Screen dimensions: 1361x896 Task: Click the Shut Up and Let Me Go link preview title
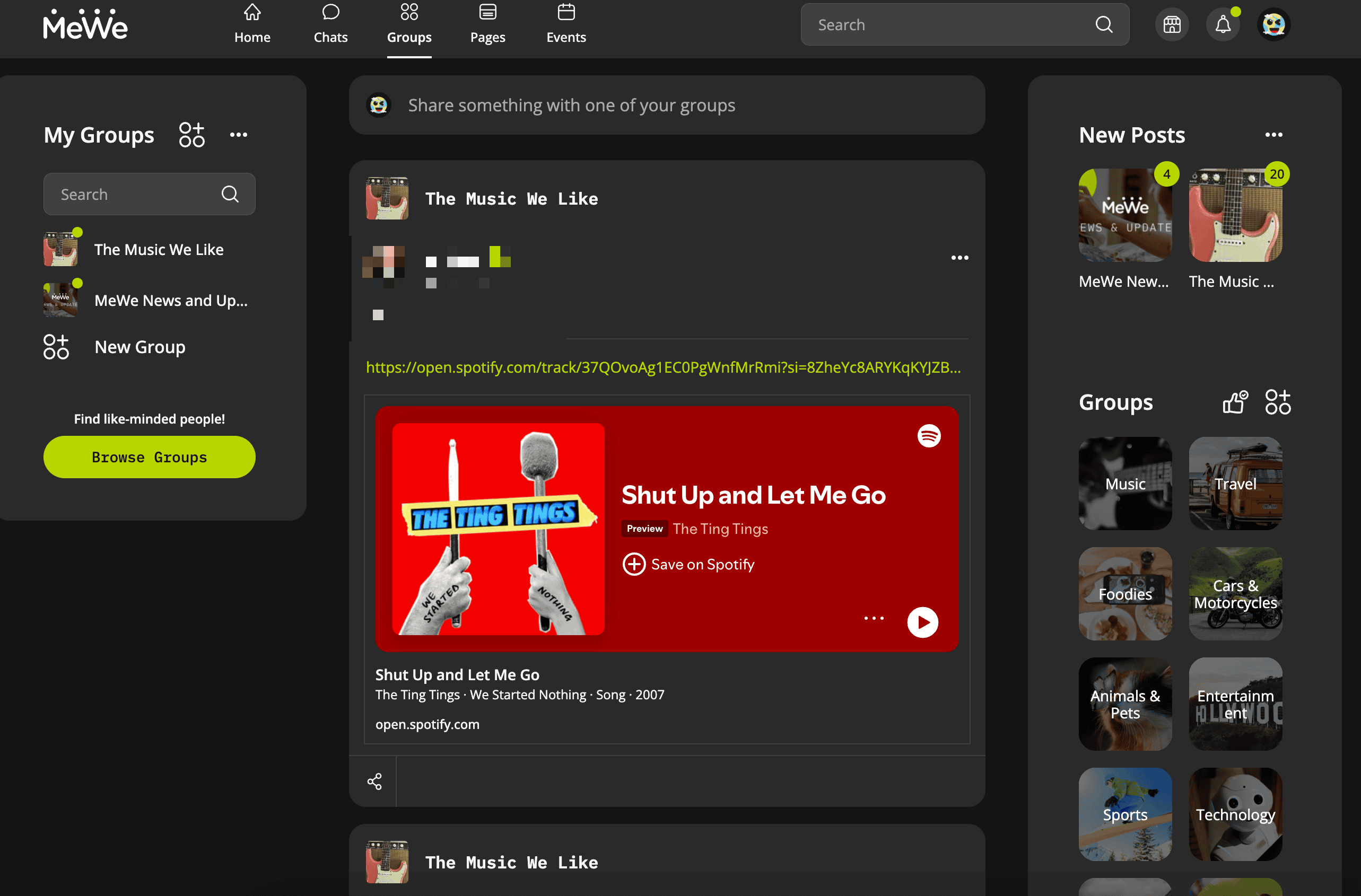[457, 675]
